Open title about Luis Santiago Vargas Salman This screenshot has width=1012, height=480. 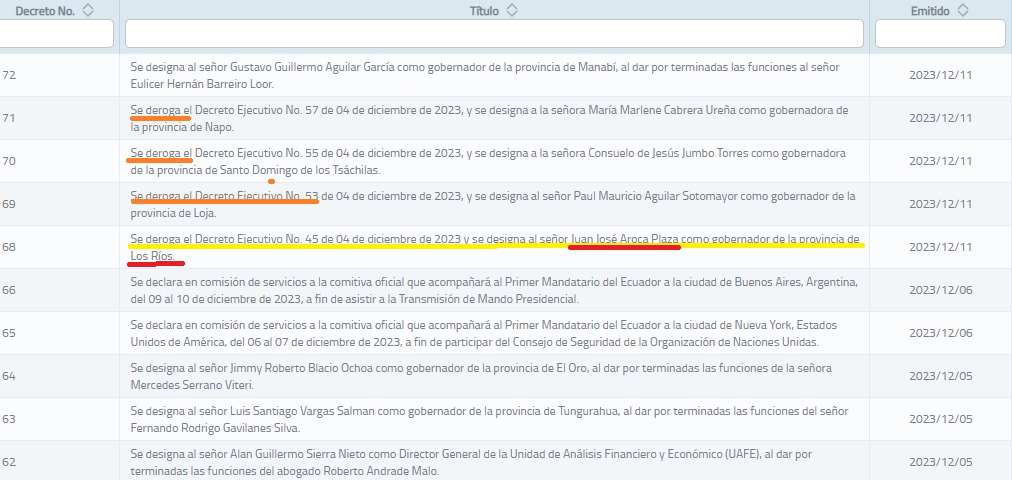pos(489,419)
